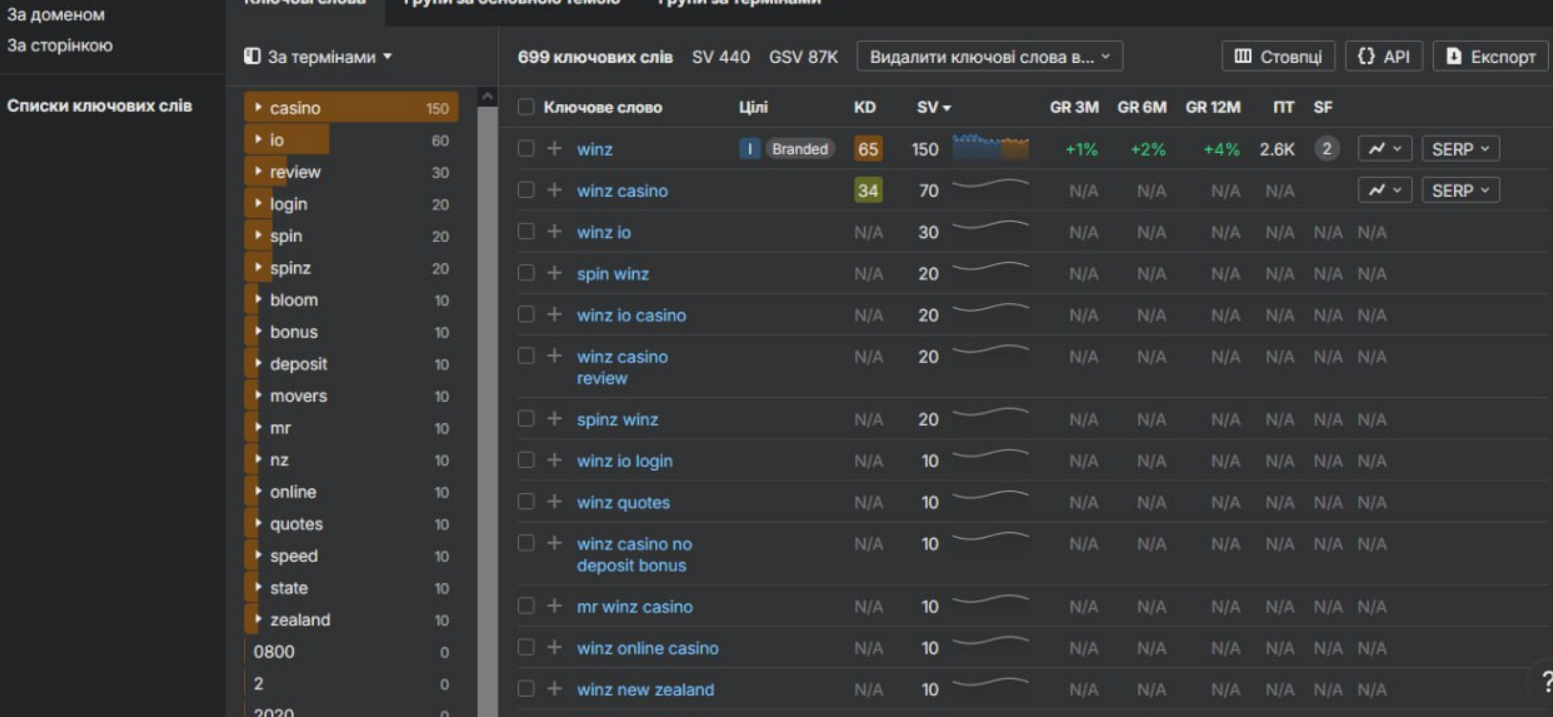Sort by GR 12M column header
Viewport: 1553px width, 717px height.
(1213, 107)
